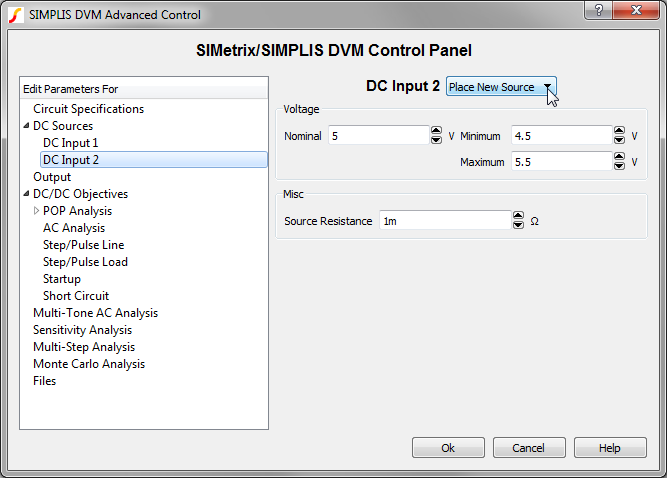This screenshot has width=667, height=478.
Task: Open Monte Carlo Analysis settings
Action: tap(89, 364)
